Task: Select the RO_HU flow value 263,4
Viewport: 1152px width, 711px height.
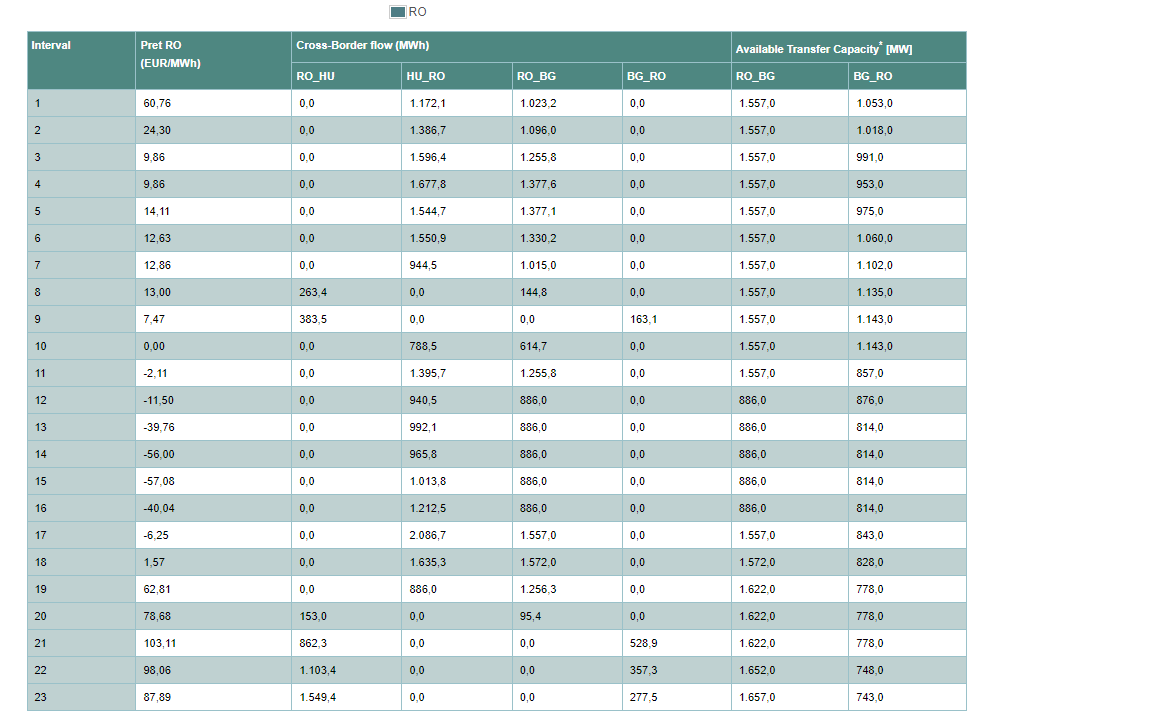Action: click(313, 292)
